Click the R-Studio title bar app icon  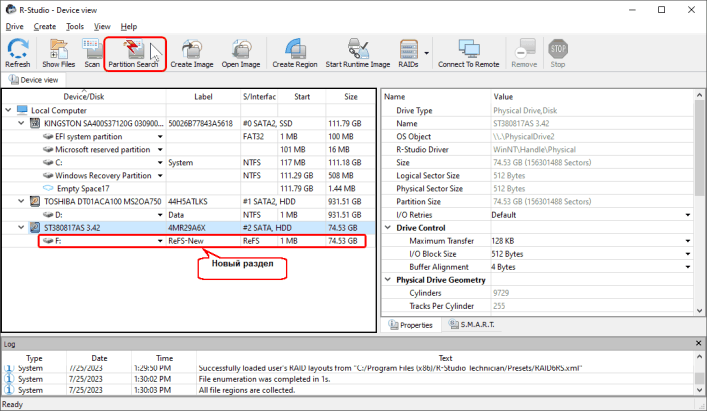(10, 9)
